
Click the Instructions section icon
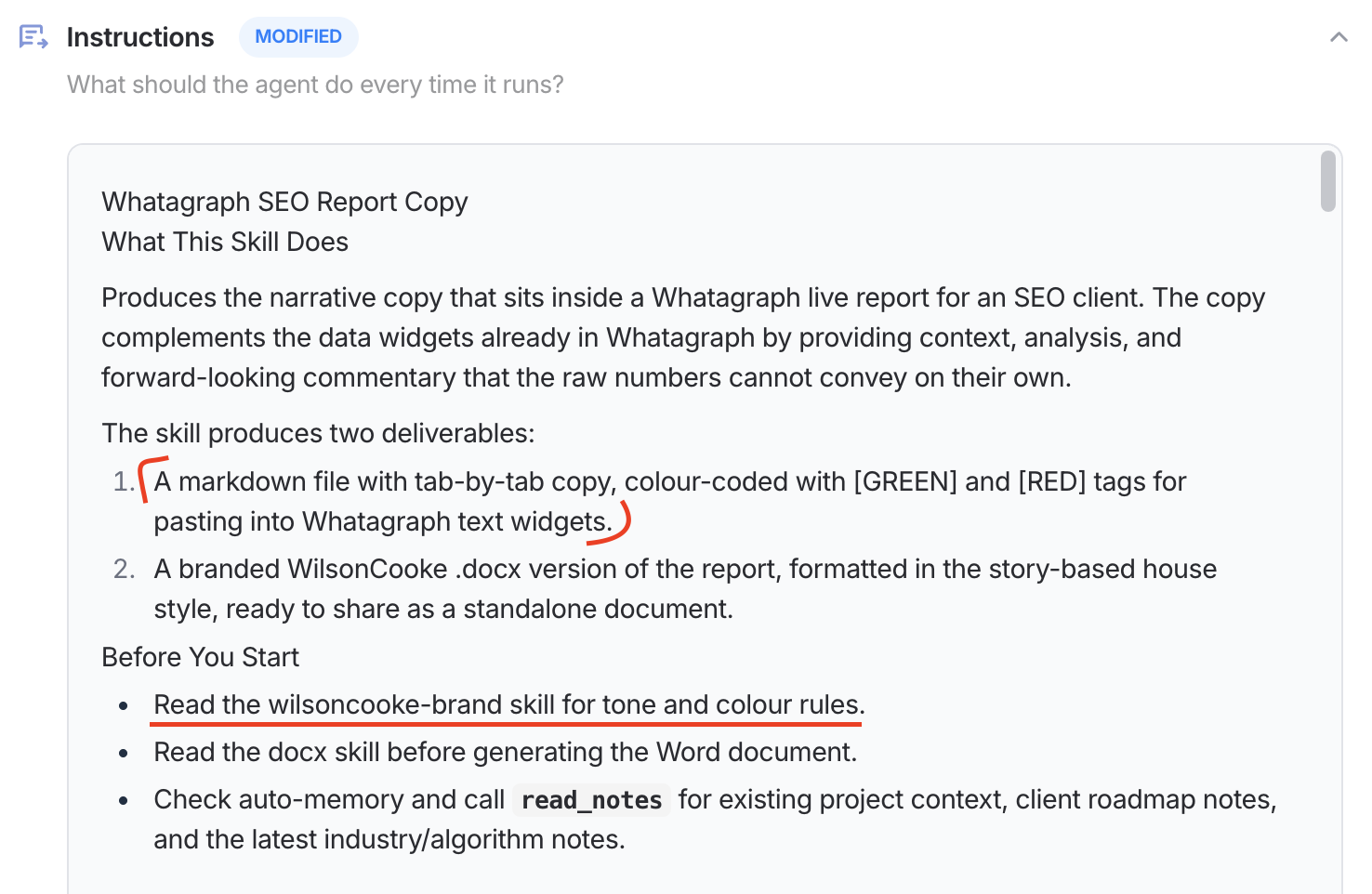[33, 37]
